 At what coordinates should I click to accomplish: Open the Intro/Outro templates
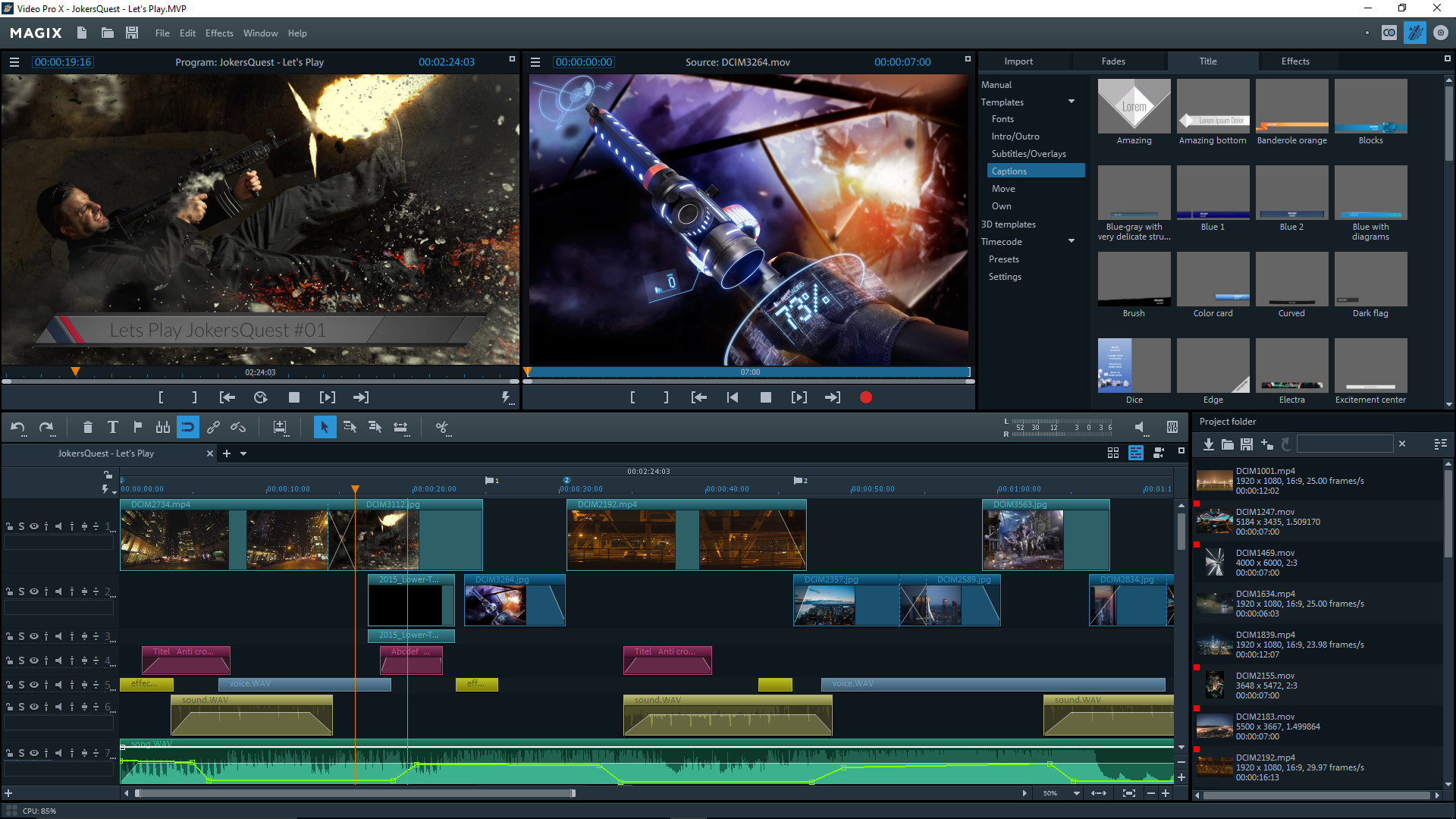(x=1015, y=136)
